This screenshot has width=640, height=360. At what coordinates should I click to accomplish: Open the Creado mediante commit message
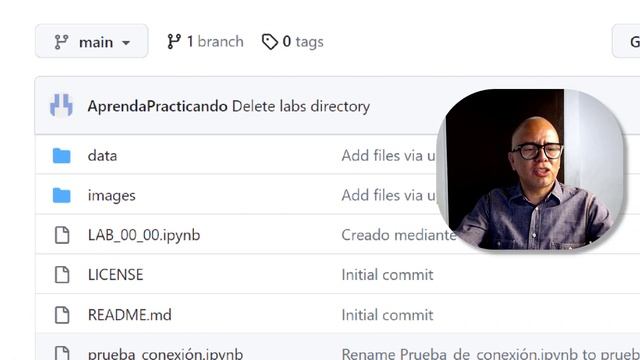(x=399, y=235)
